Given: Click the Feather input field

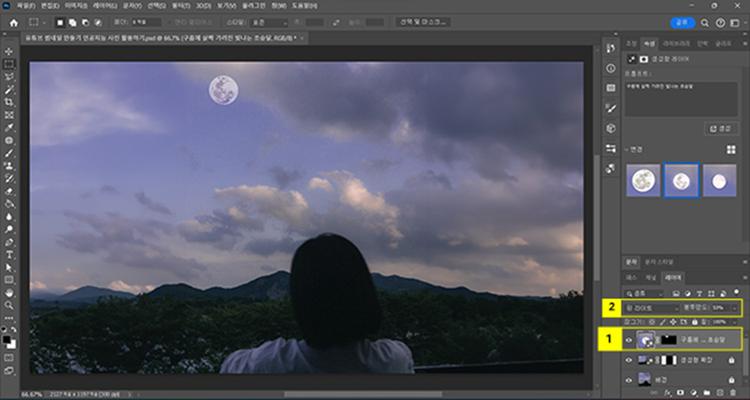Looking at the screenshot, I should [x=146, y=22].
